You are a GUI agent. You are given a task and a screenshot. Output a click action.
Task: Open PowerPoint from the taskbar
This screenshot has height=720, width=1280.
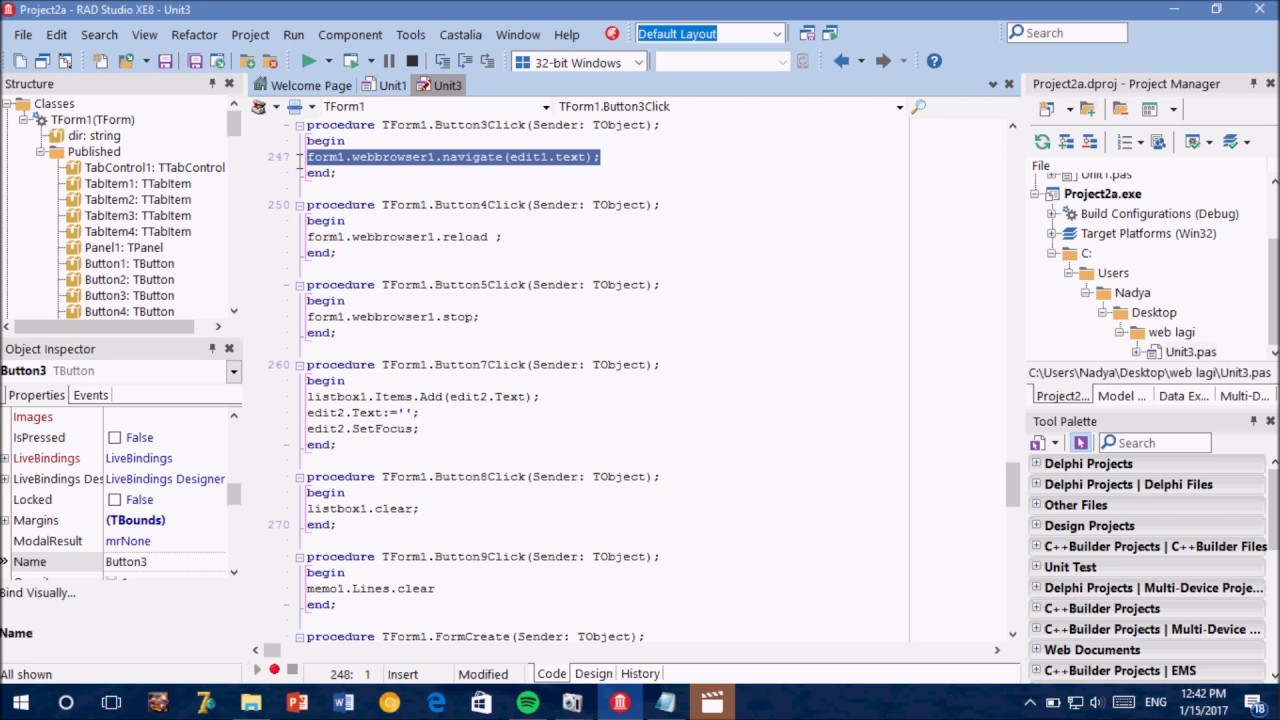pos(297,703)
